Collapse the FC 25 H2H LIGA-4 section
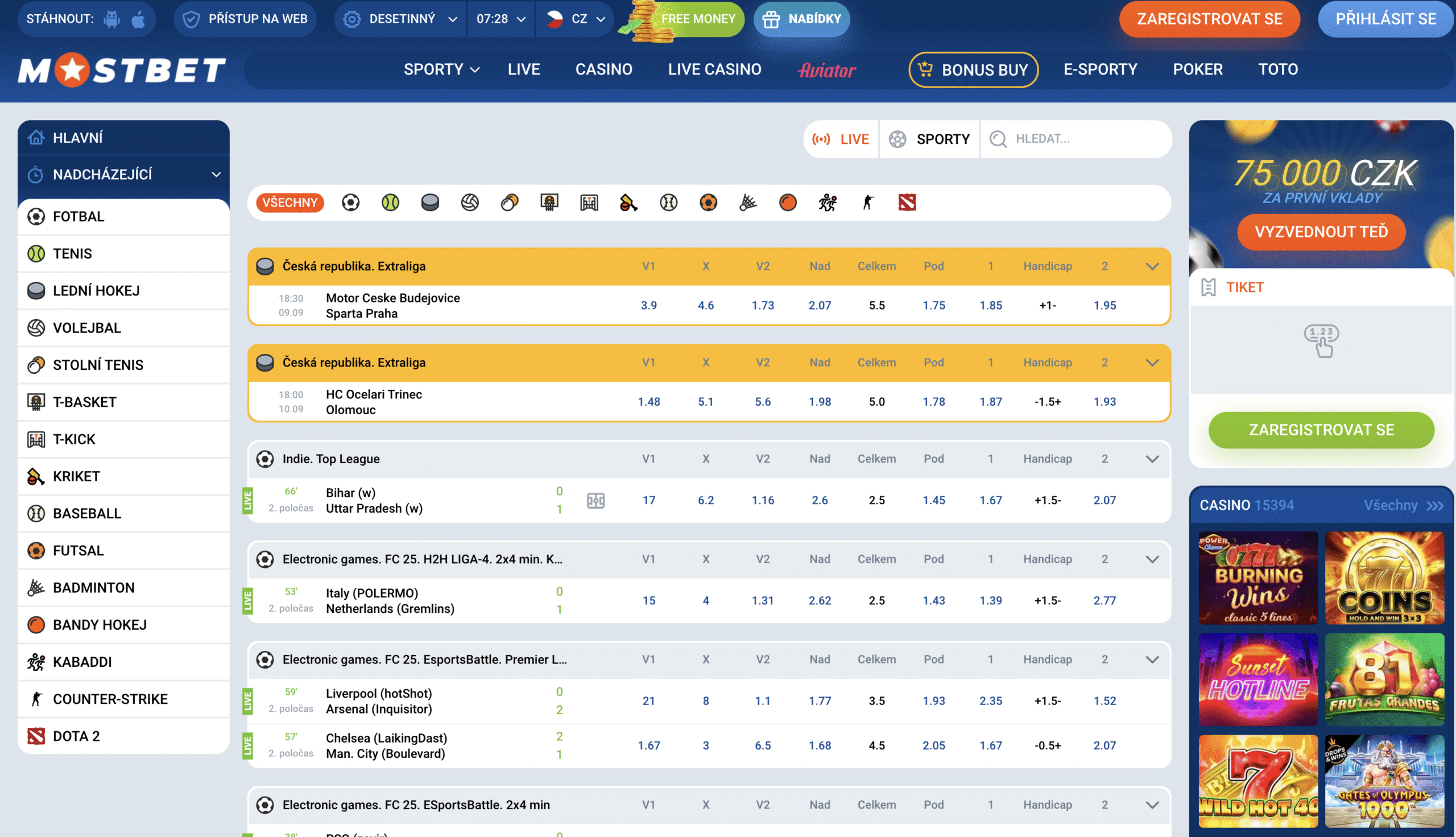 coord(1153,559)
